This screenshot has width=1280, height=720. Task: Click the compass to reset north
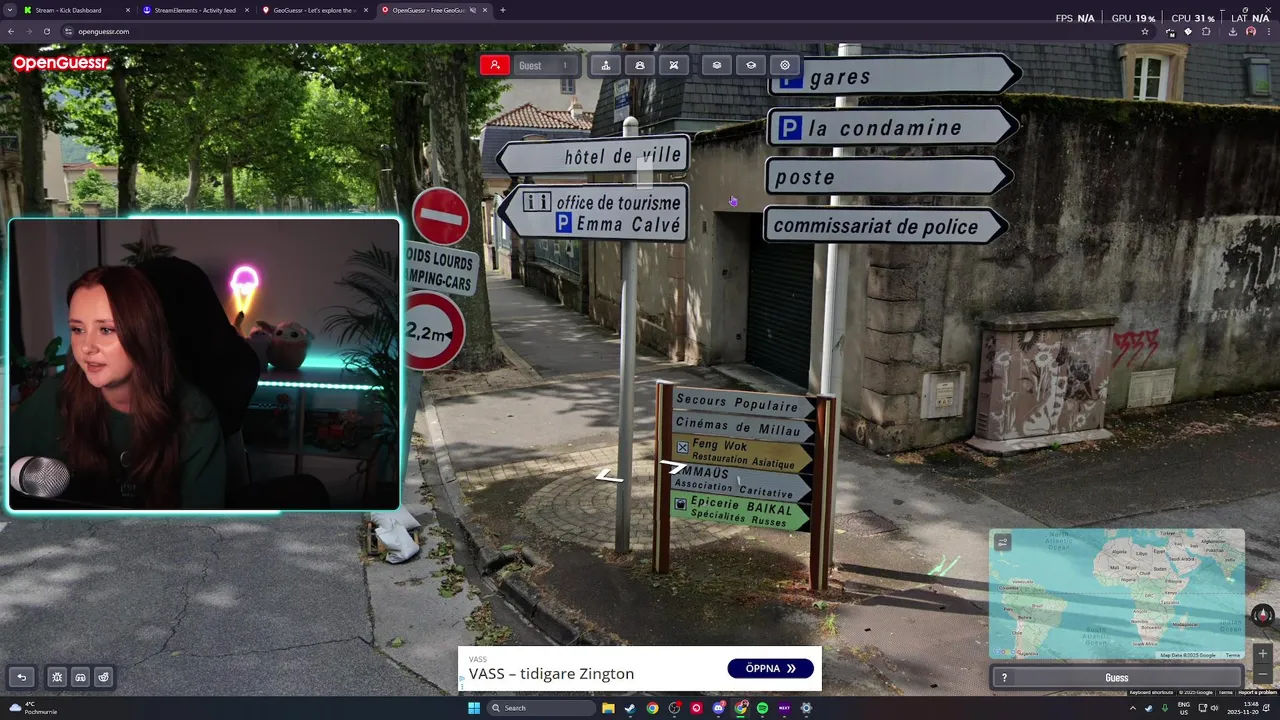(1263, 615)
